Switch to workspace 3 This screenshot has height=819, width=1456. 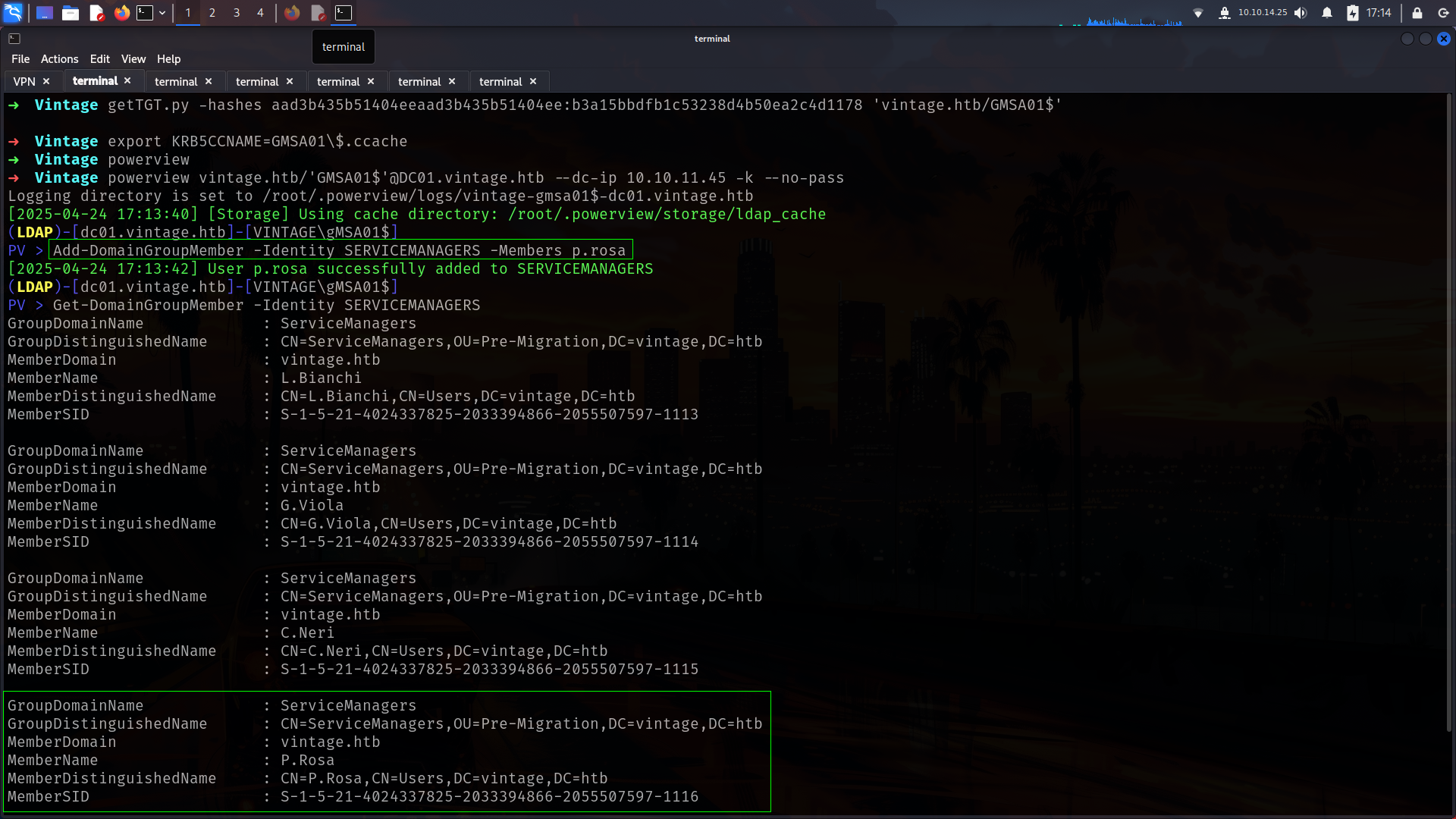(x=237, y=12)
